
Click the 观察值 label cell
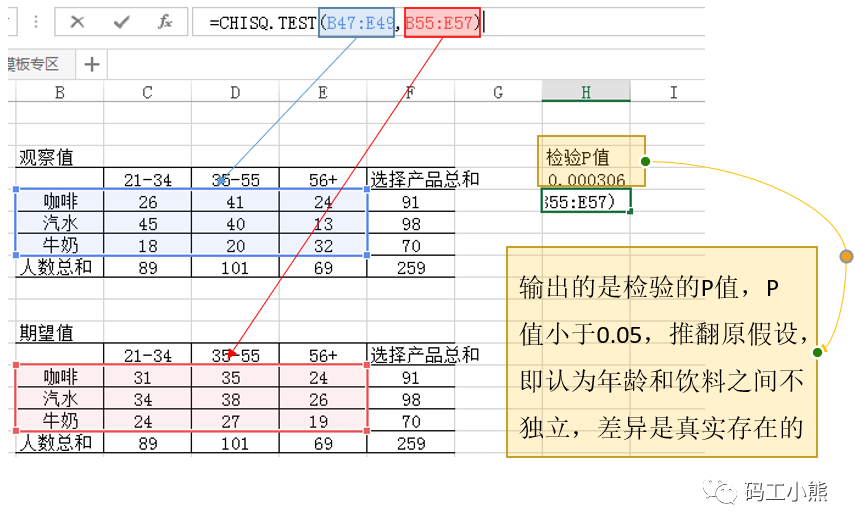pos(46,158)
